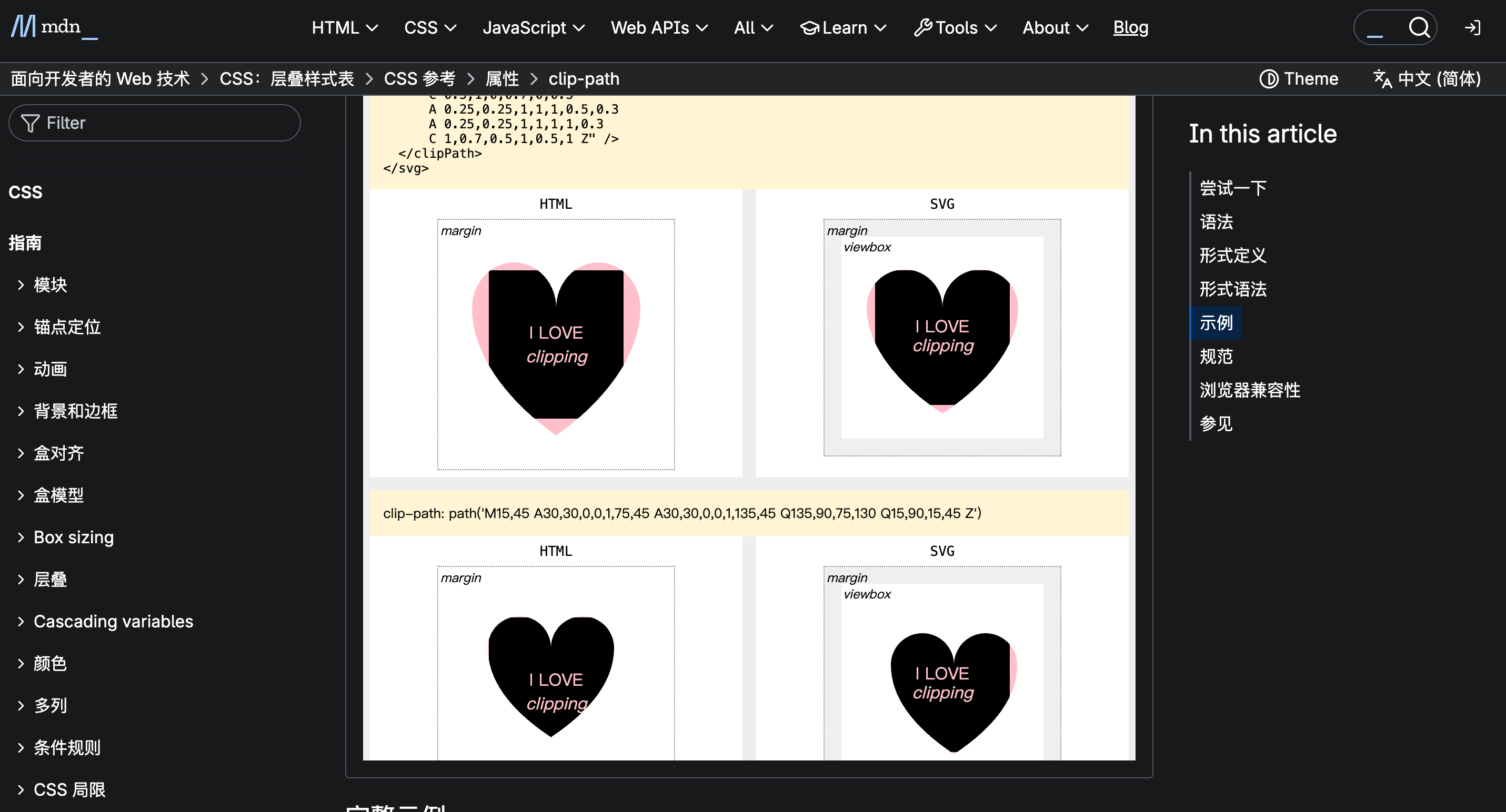This screenshot has height=812, width=1506.
Task: Click the CSS 参考 breadcrumb link
Action: [419, 79]
